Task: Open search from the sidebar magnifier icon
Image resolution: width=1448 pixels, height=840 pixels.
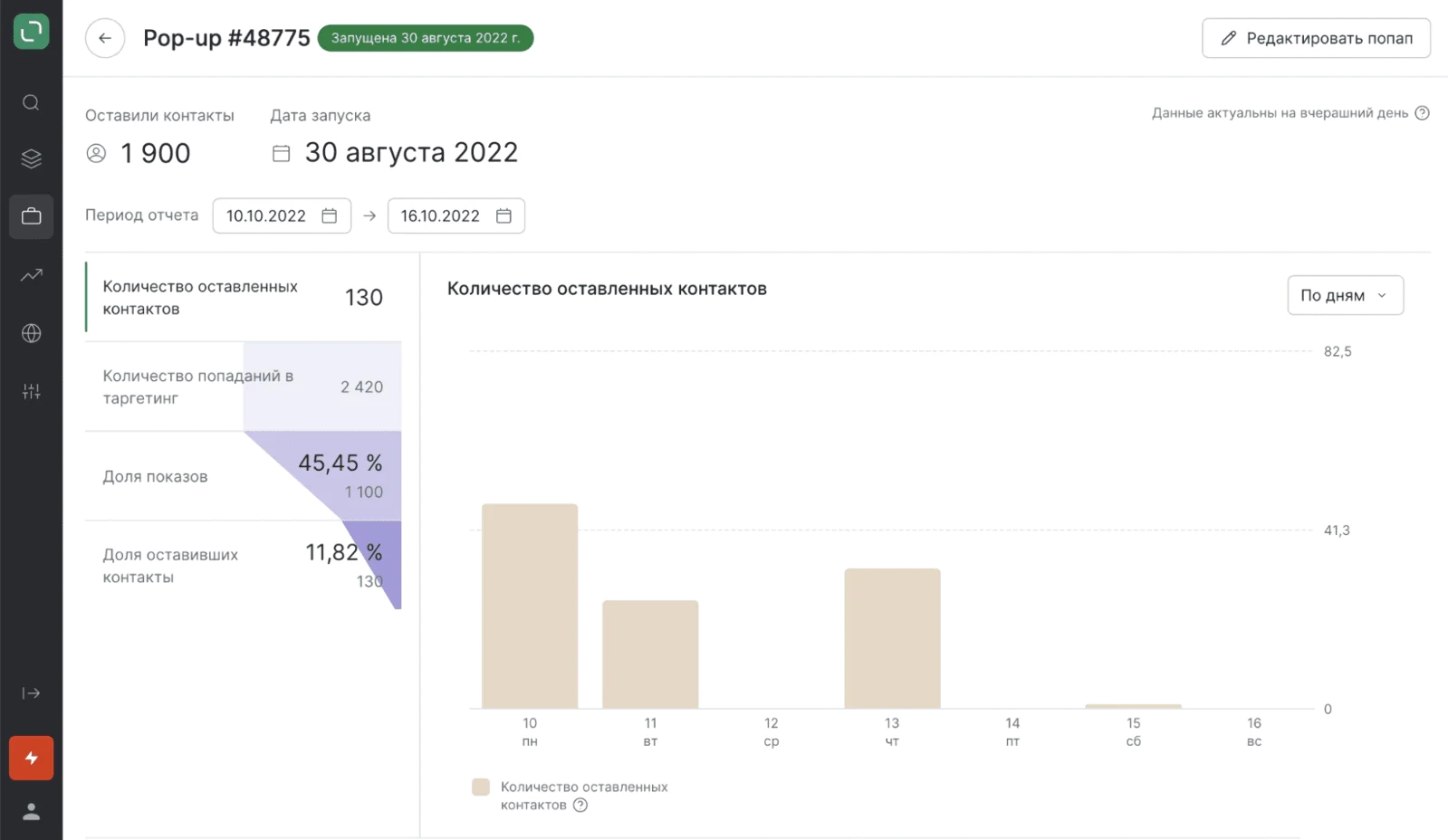Action: pos(31,102)
